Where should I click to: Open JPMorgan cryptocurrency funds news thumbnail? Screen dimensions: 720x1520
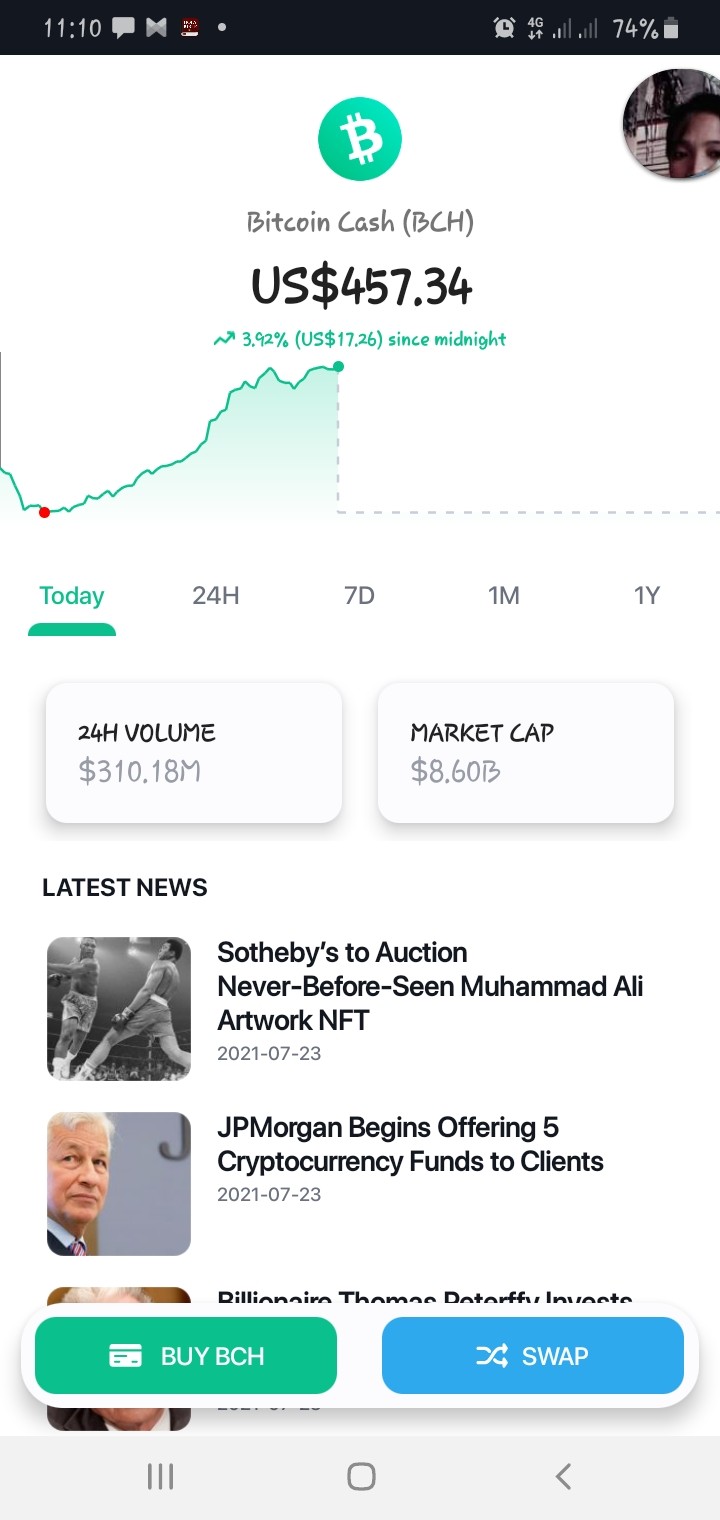pos(119,1183)
